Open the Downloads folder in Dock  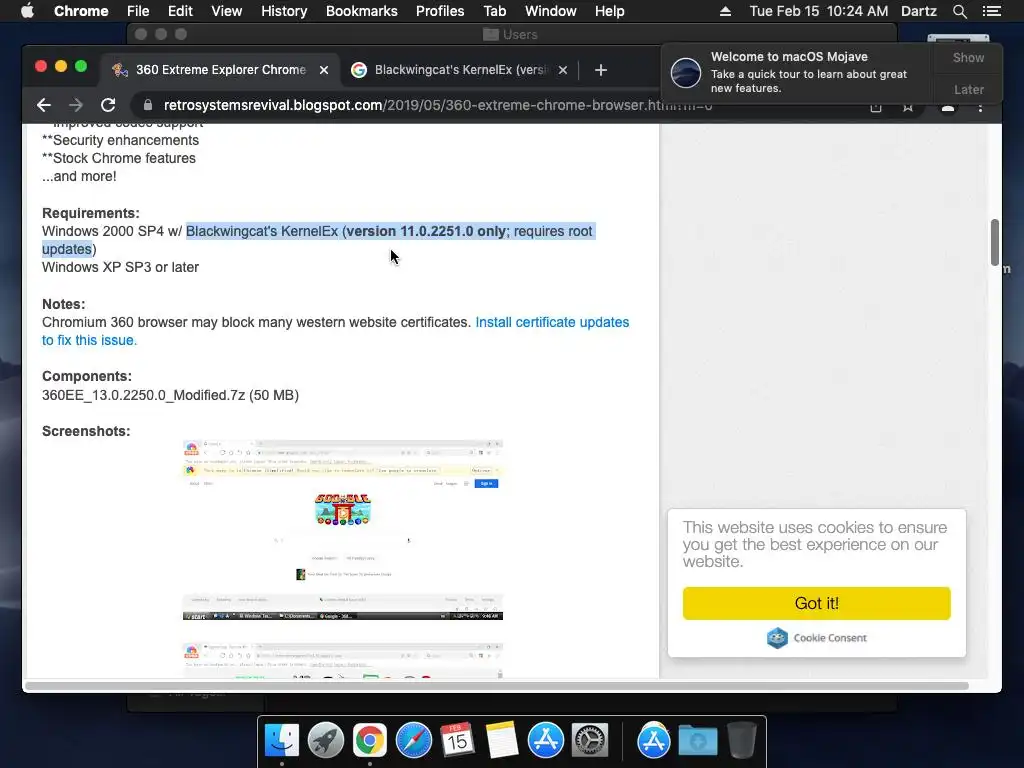coord(697,741)
